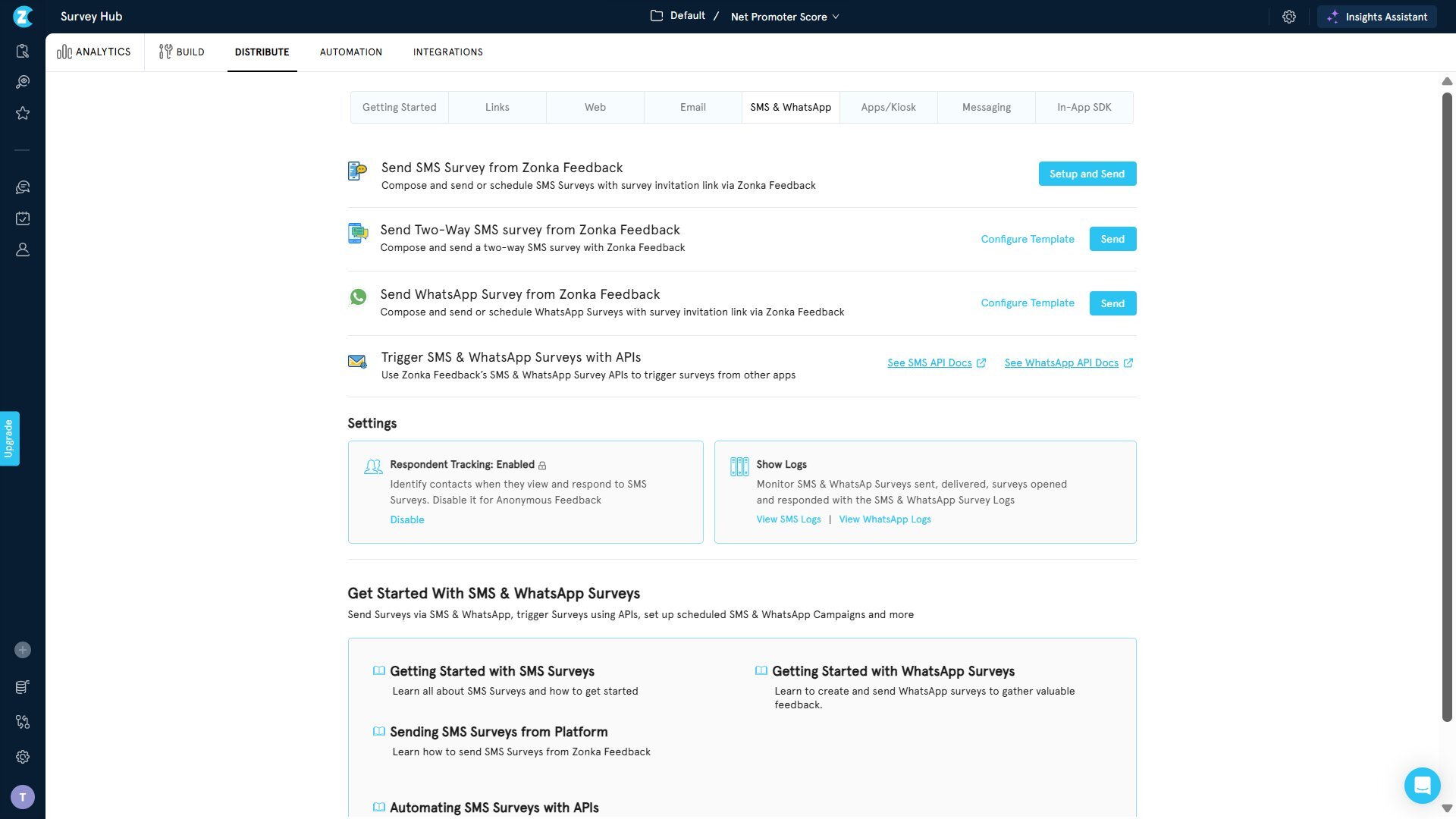Viewport: 1456px width, 819px height.
Task: Click the page vertical scrollbar thumb
Action: tap(1447, 406)
